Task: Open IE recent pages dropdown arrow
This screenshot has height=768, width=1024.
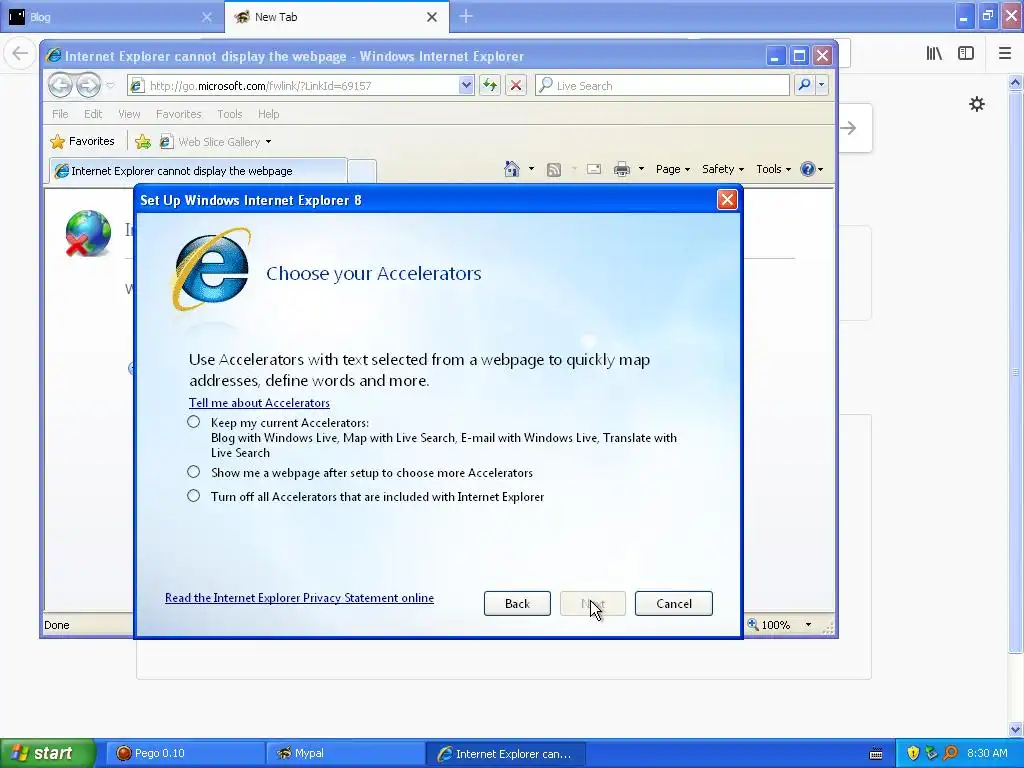Action: pos(110,86)
